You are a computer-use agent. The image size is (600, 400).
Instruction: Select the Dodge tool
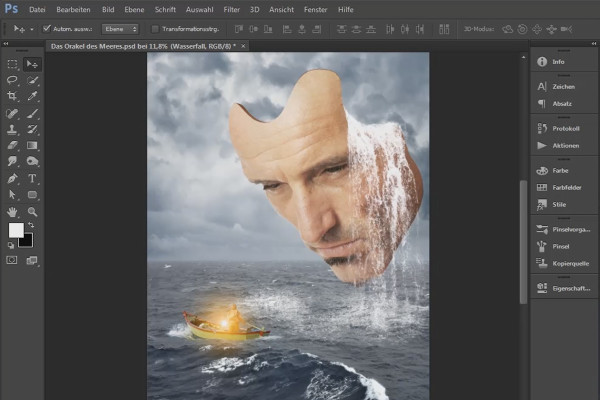[x=32, y=161]
